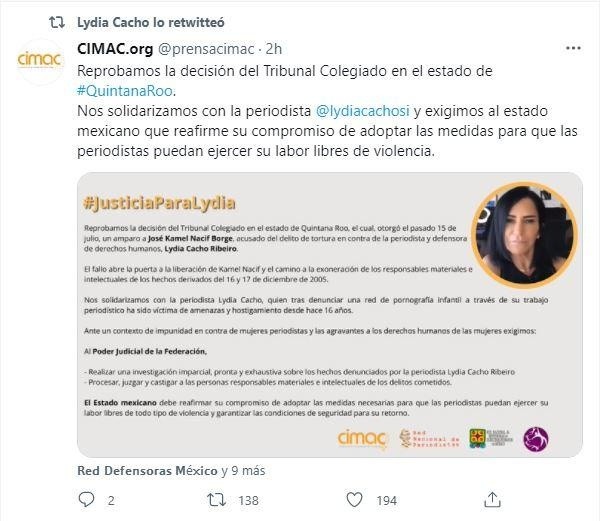Open the #JusticiaParaLydia statement image
The image size is (604, 521).
pos(330,315)
